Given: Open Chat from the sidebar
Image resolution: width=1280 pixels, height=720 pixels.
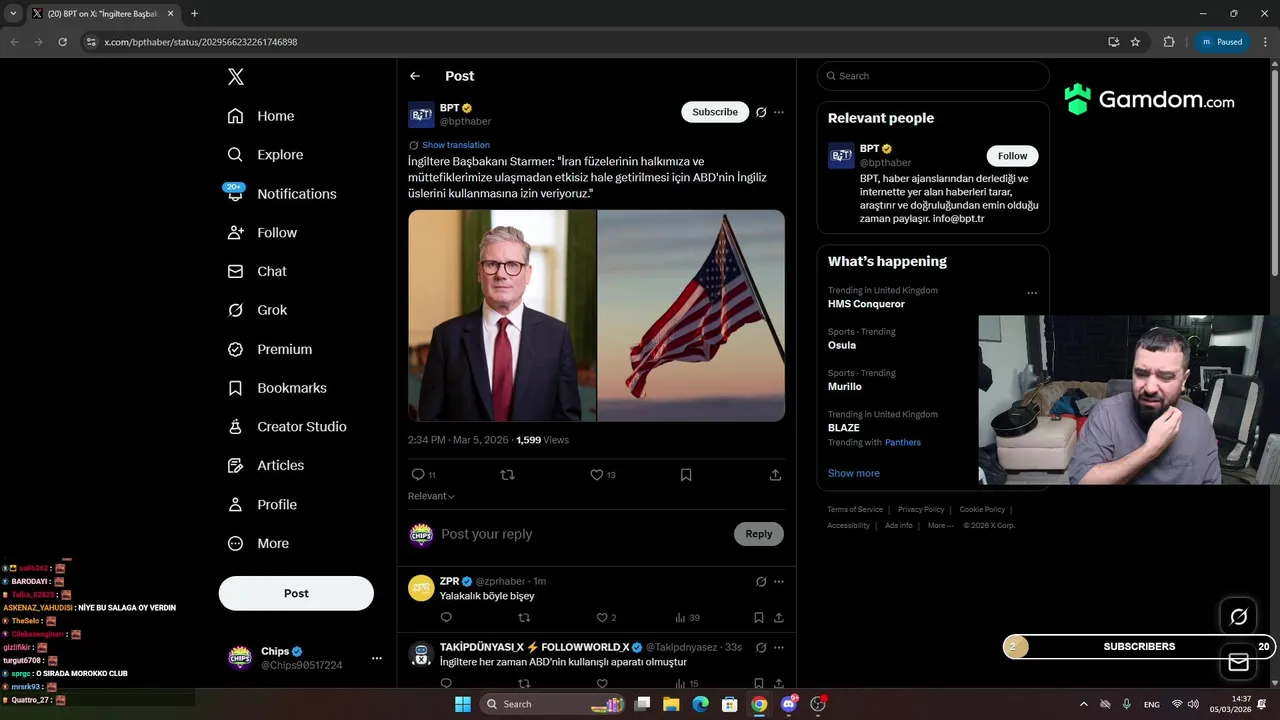Looking at the screenshot, I should click(257, 271).
